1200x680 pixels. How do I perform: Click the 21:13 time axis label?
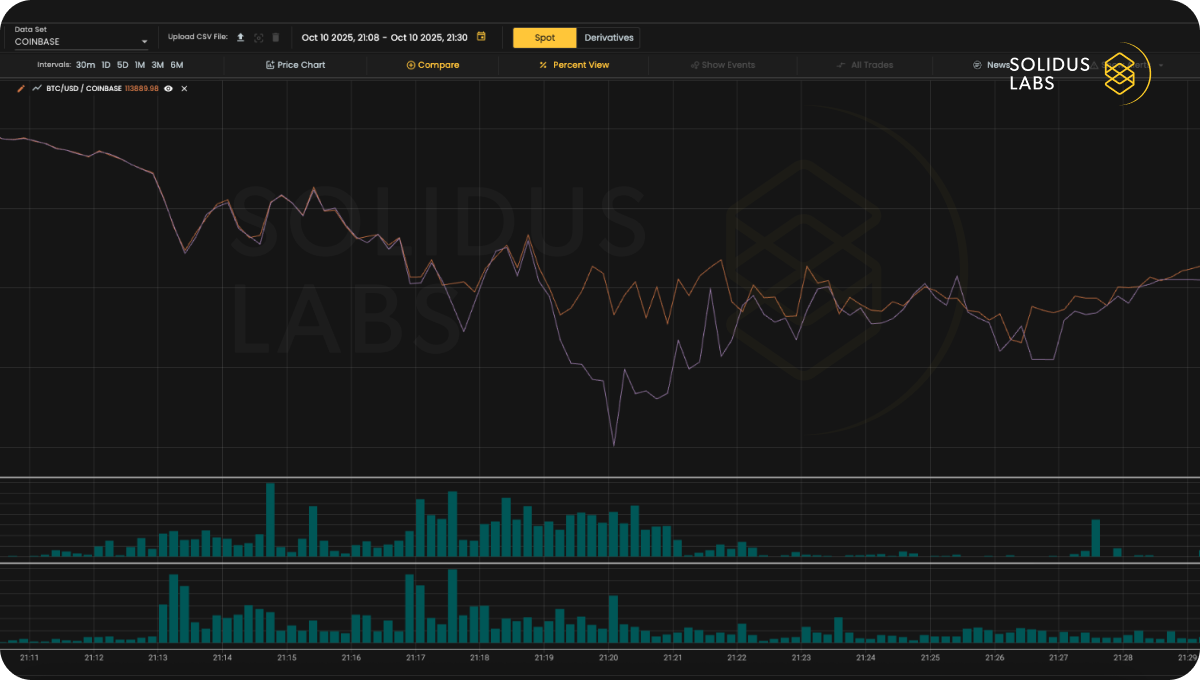tap(158, 658)
